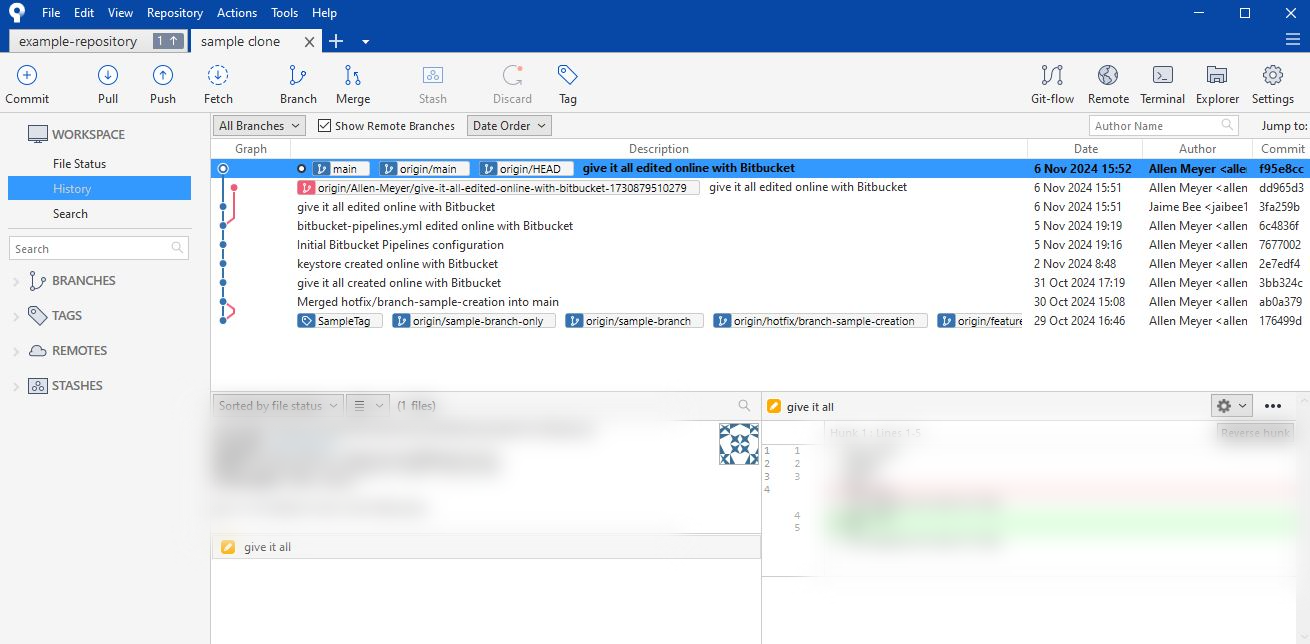This screenshot has height=644, width=1310.
Task: Click the Date column header
Action: point(1085,148)
